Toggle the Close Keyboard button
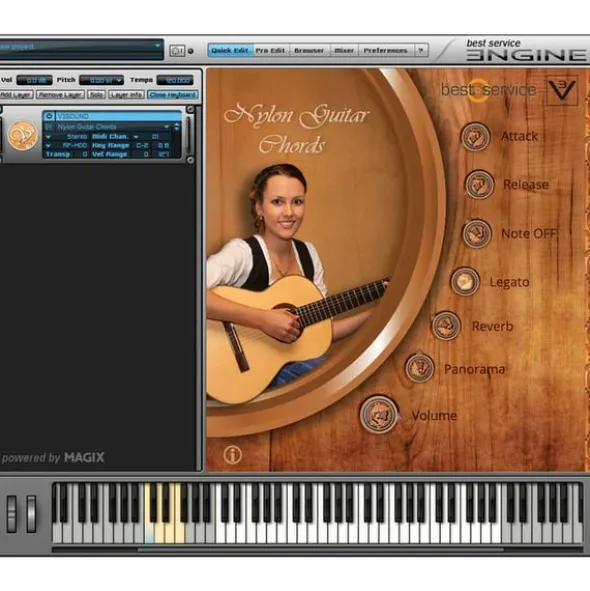Image resolution: width=590 pixels, height=591 pixels. [x=173, y=95]
